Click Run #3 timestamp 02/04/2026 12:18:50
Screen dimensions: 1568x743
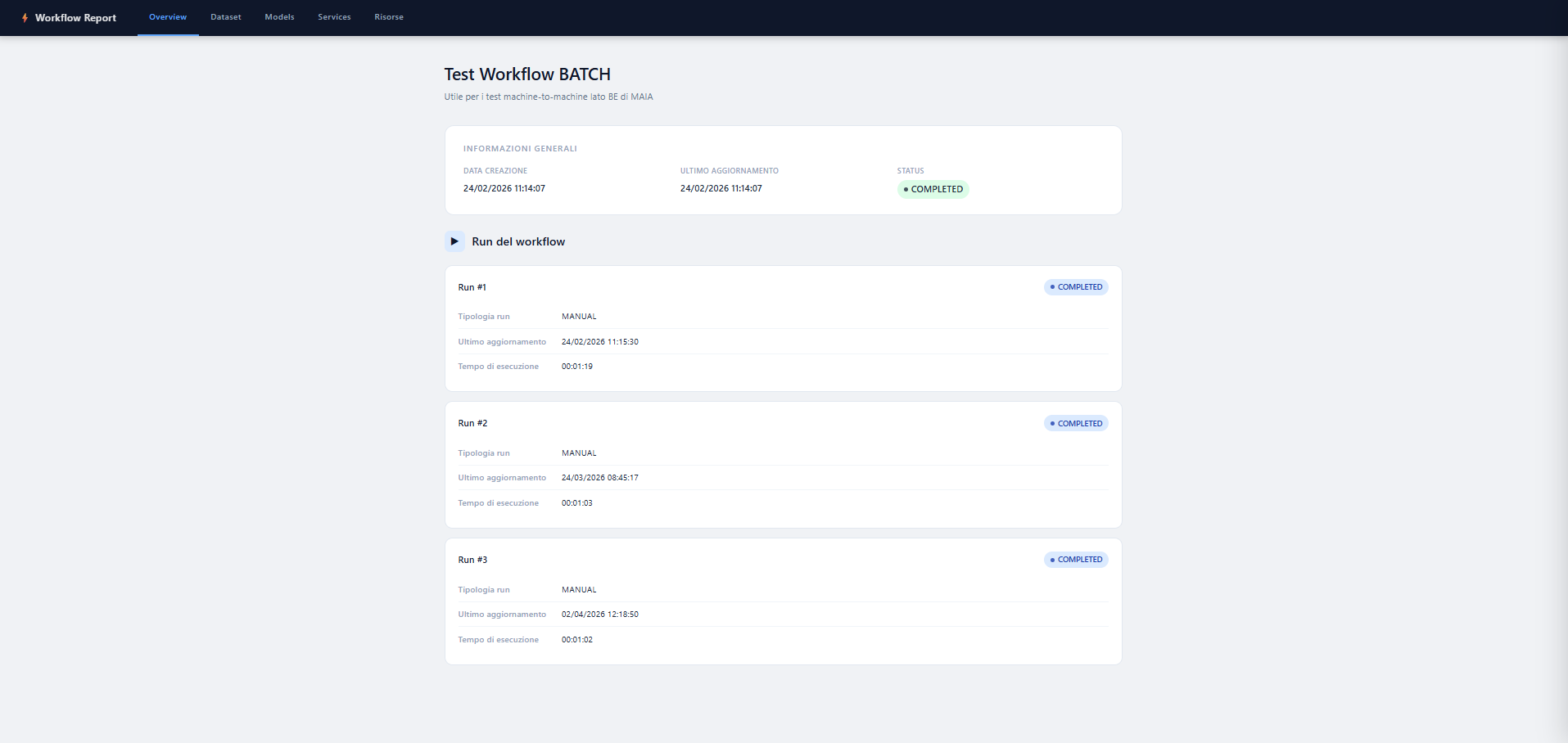tap(600, 615)
